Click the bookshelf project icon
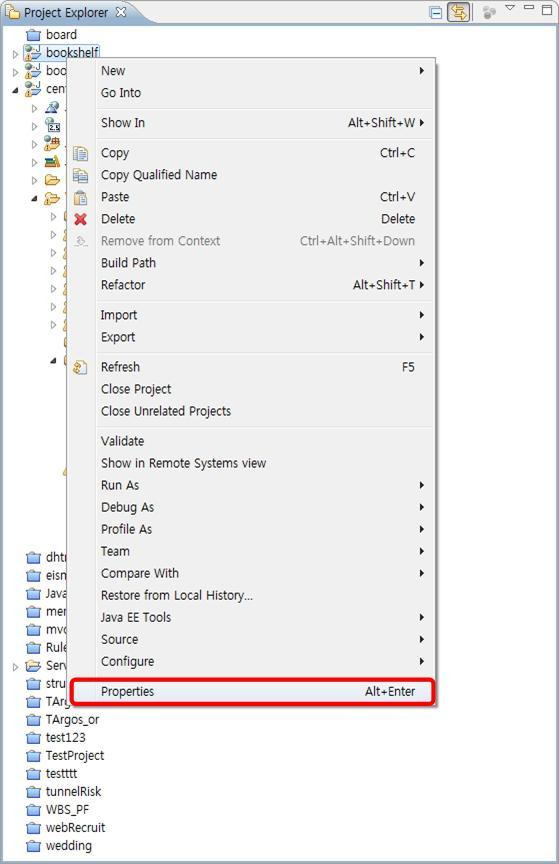Screen dimensions: 559x864 pos(33,53)
